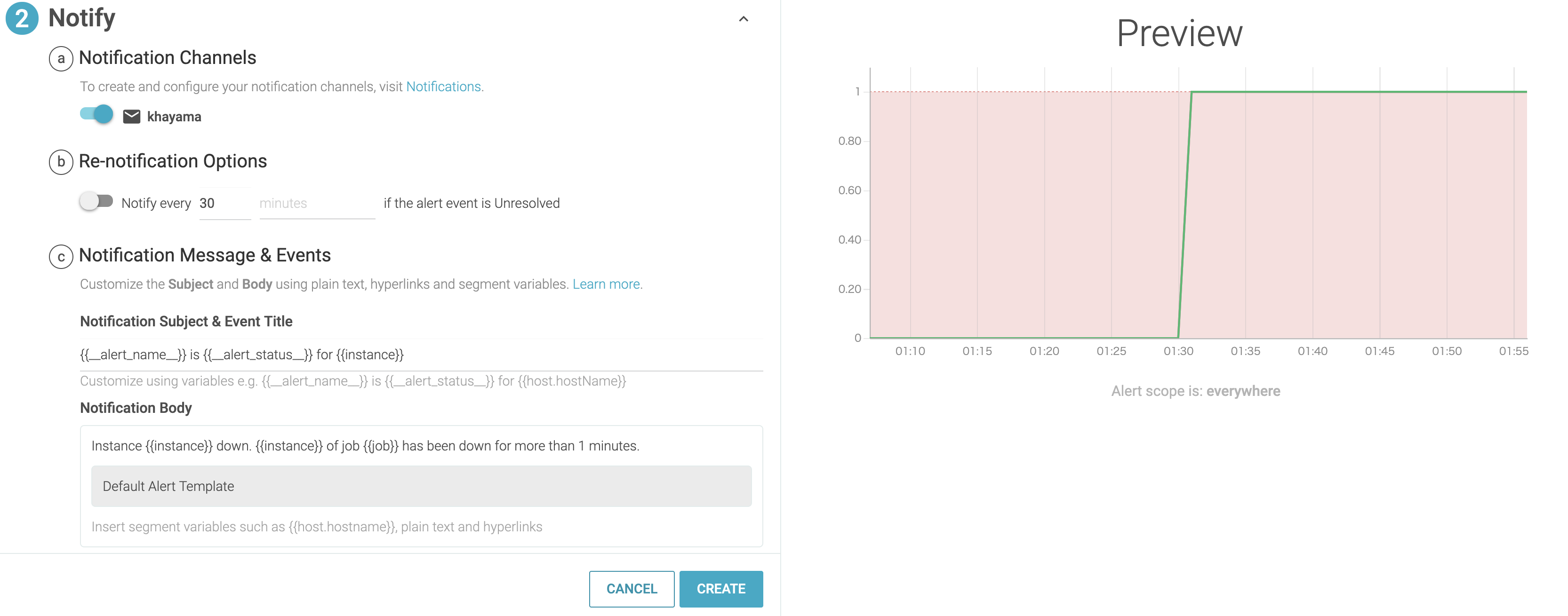Click the green line rise near 01:30
Image resolution: width=1568 pixels, height=616 pixels.
(1184, 213)
